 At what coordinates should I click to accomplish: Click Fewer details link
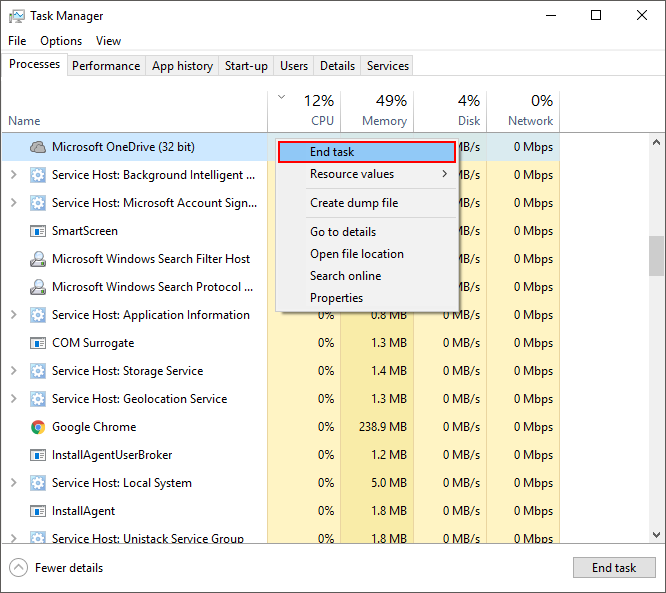click(x=69, y=568)
